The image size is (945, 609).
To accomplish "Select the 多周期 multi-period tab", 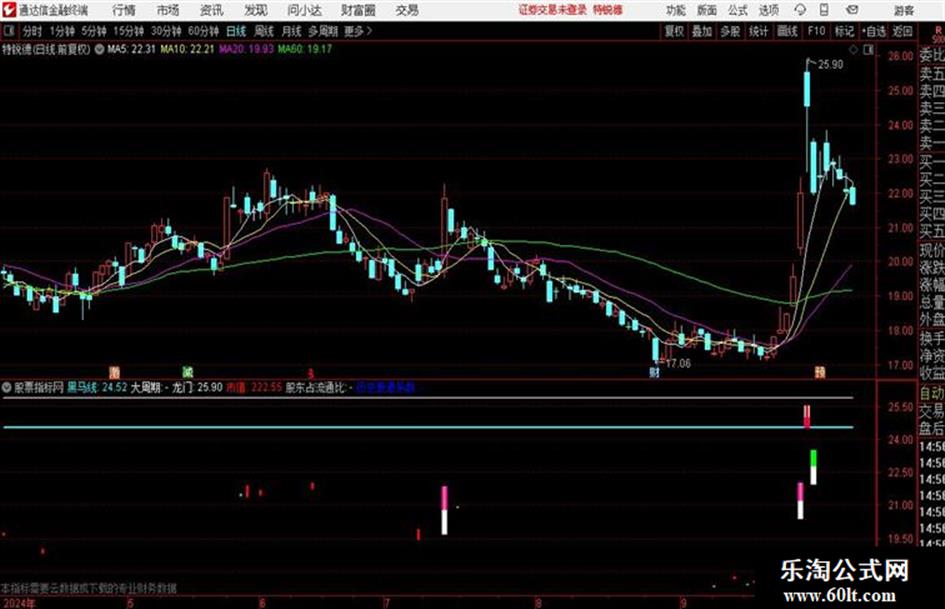I will coord(323,31).
